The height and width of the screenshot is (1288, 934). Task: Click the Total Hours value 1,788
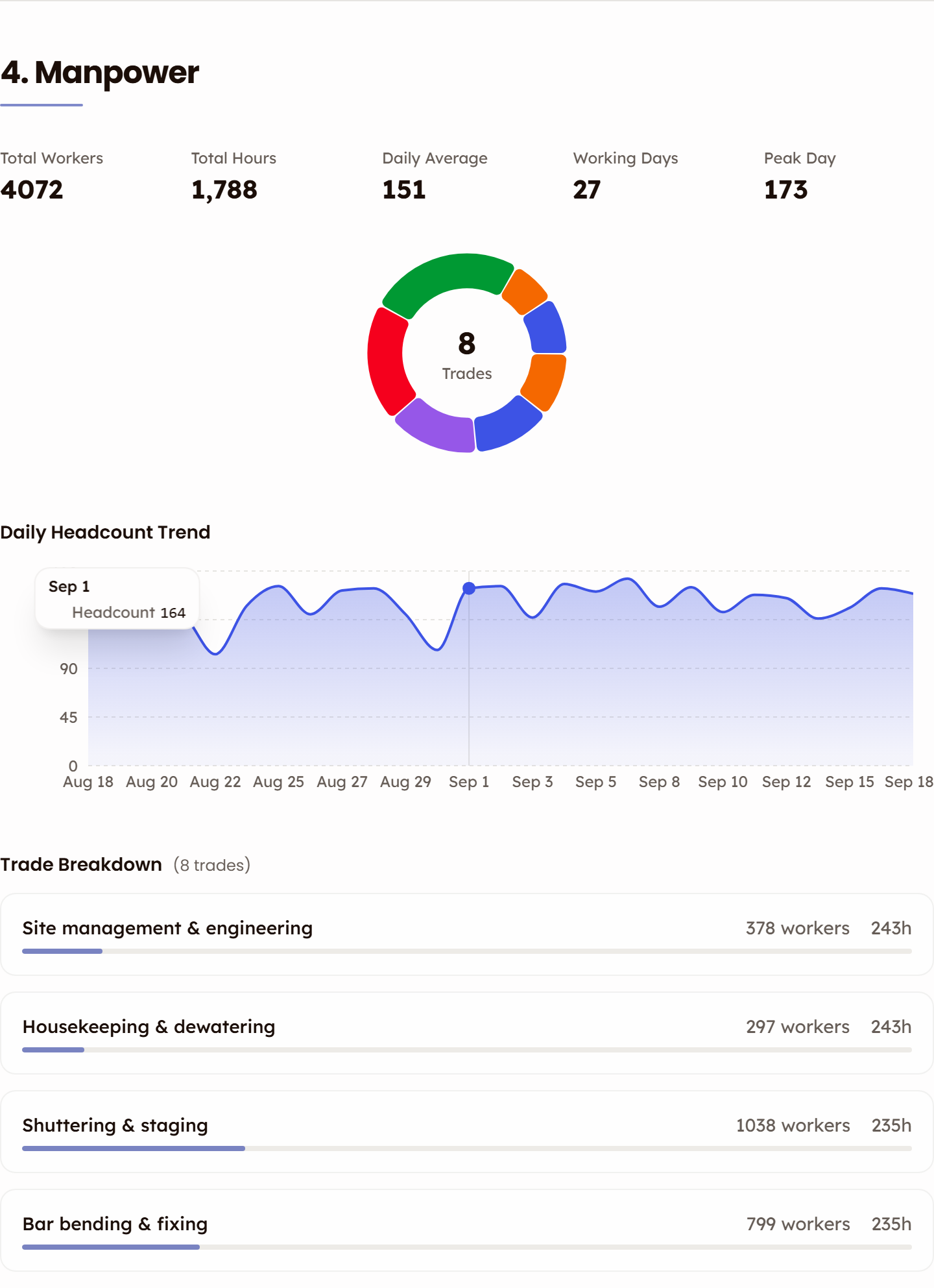pyautogui.click(x=224, y=190)
